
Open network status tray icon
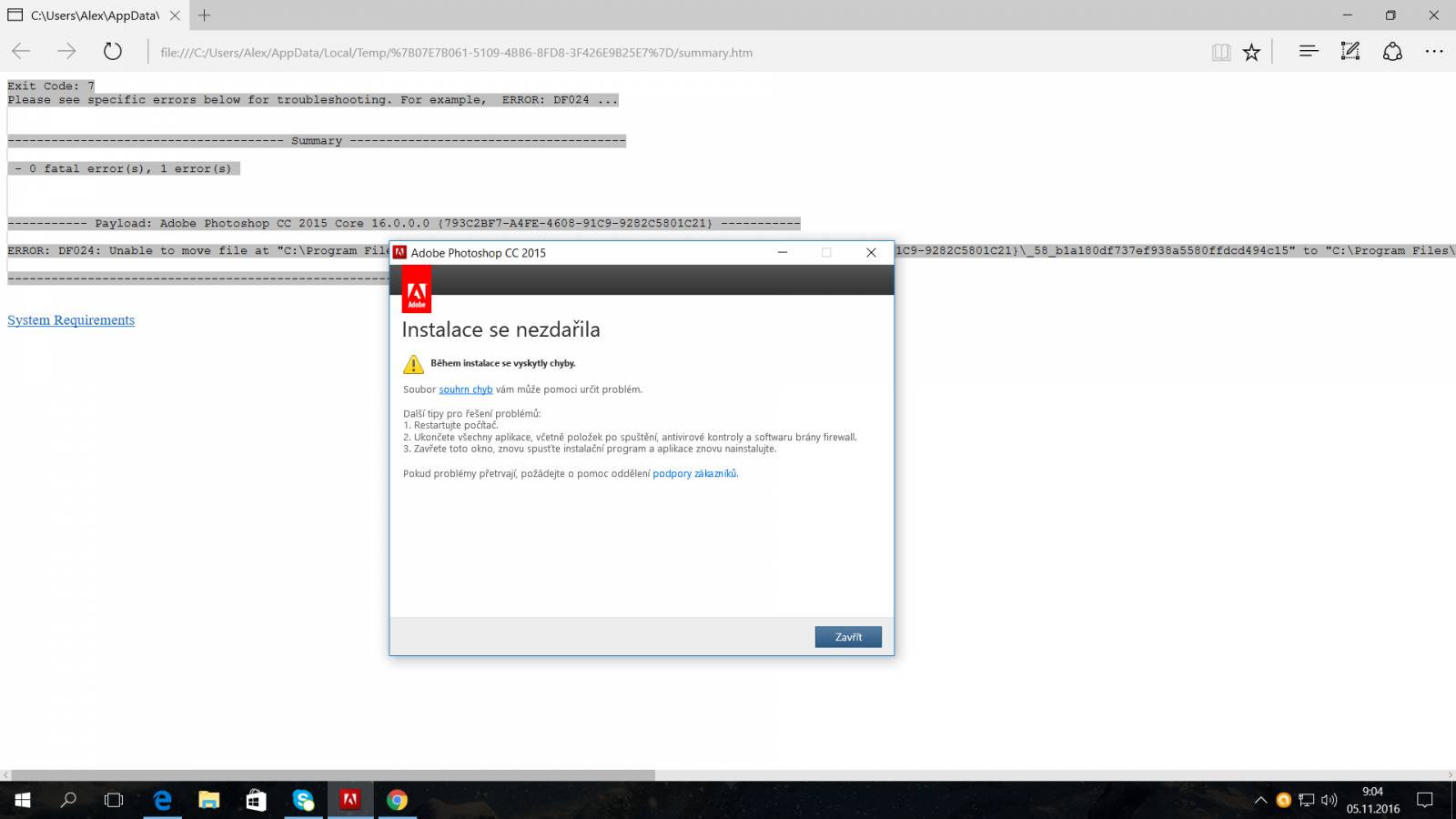click(1306, 801)
